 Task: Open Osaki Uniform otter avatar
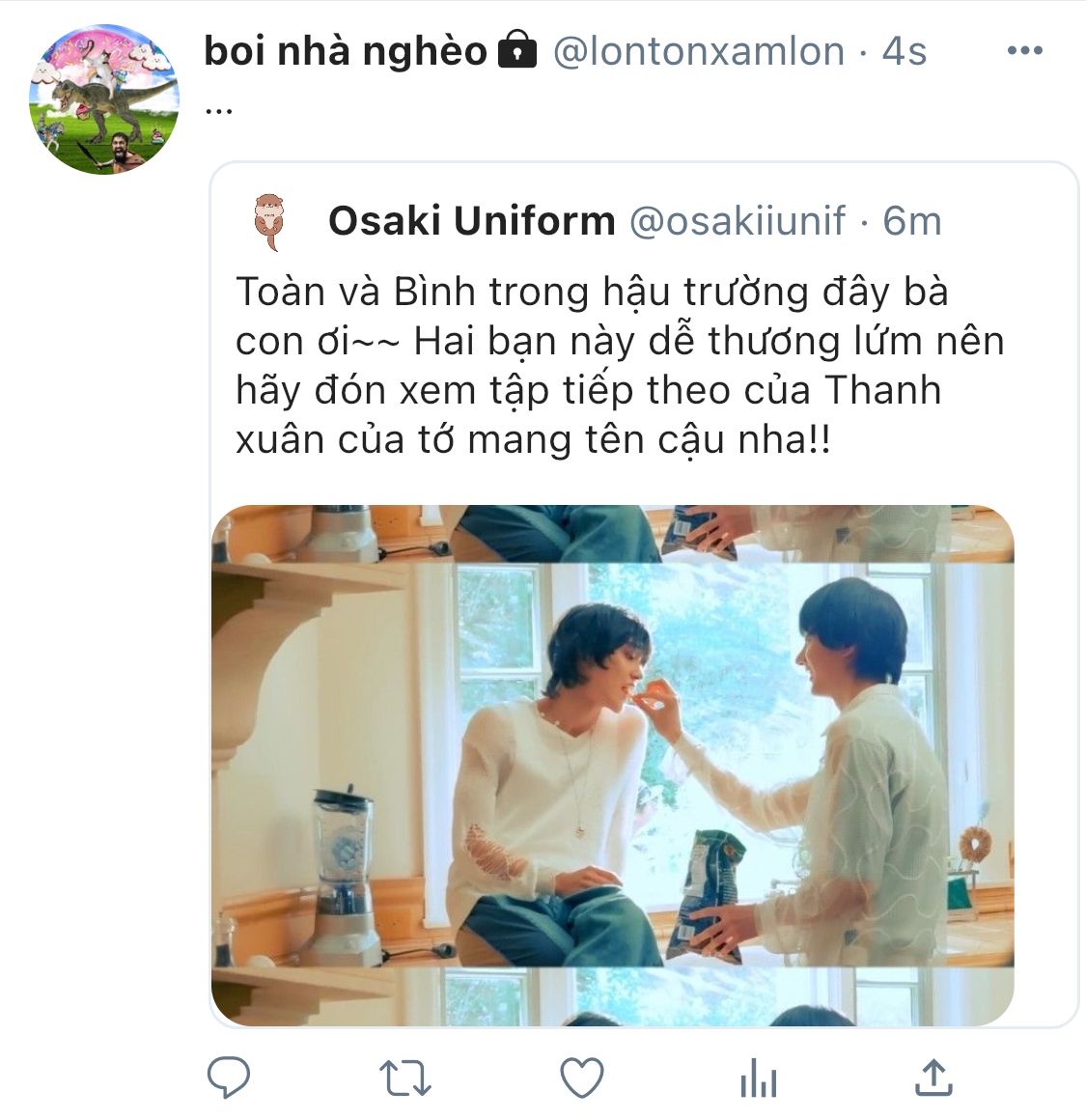click(270, 221)
